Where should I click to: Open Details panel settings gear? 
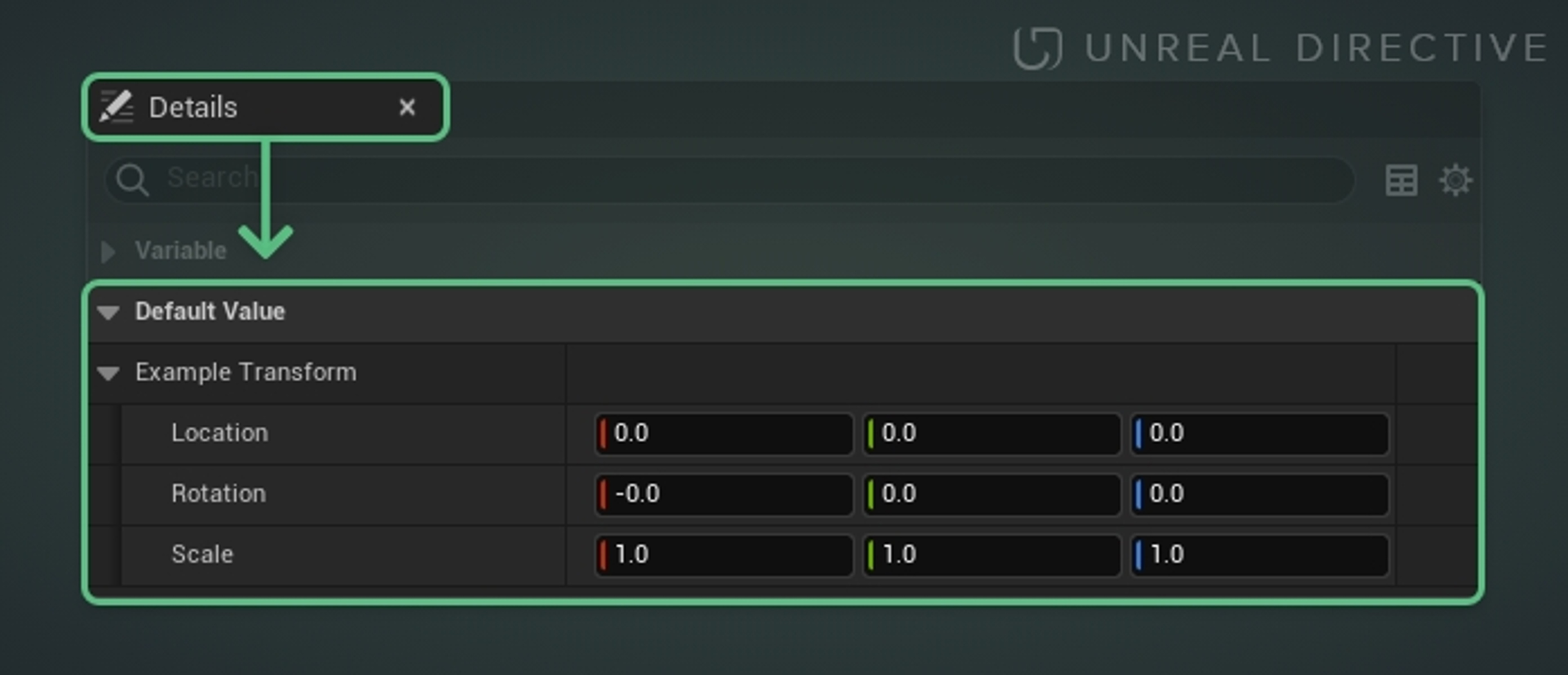1455,180
